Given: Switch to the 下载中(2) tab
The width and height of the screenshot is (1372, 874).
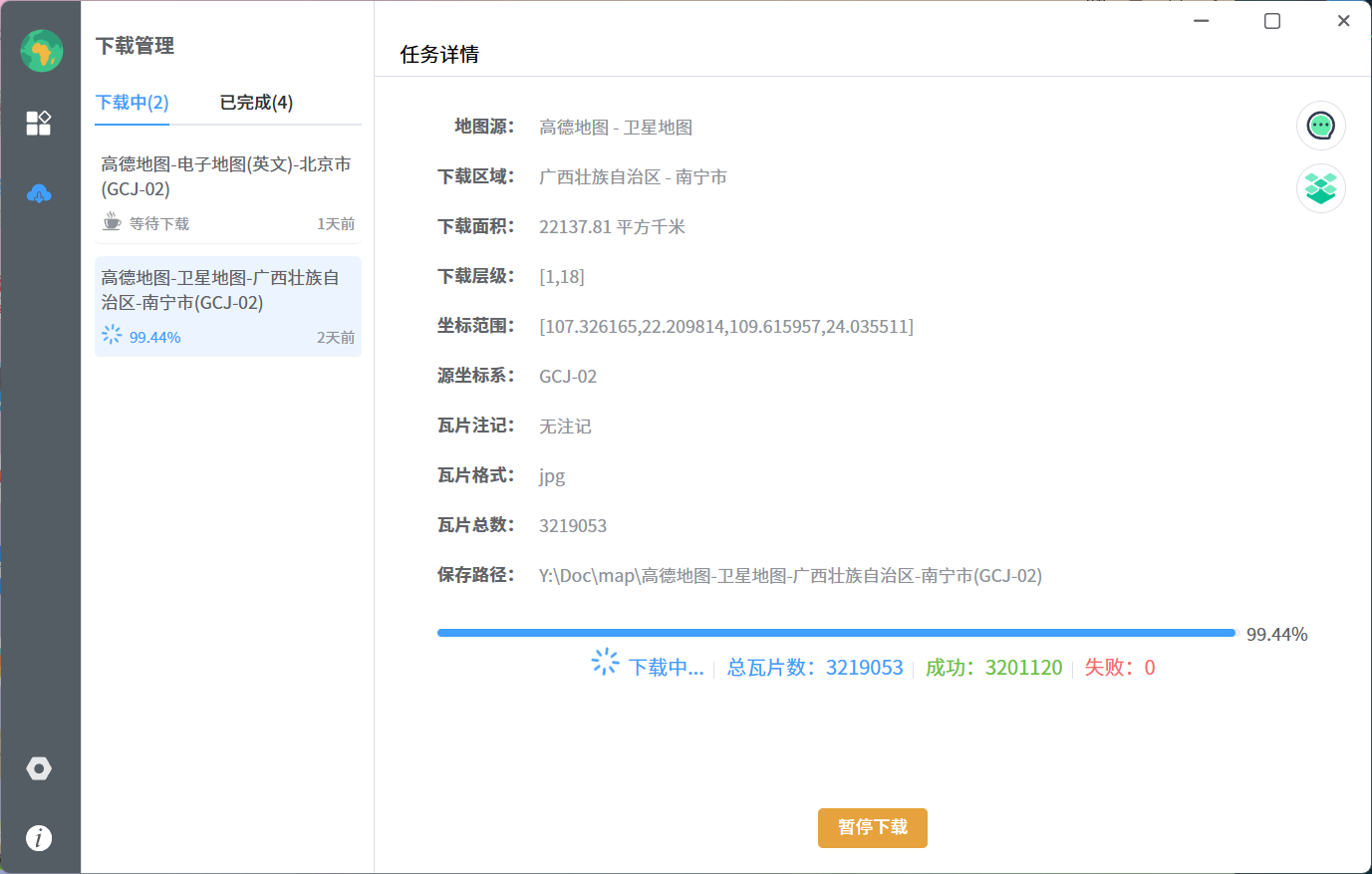Looking at the screenshot, I should [x=132, y=102].
